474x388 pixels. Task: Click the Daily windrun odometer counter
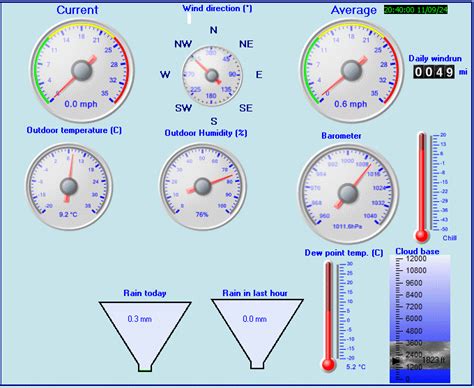434,72
